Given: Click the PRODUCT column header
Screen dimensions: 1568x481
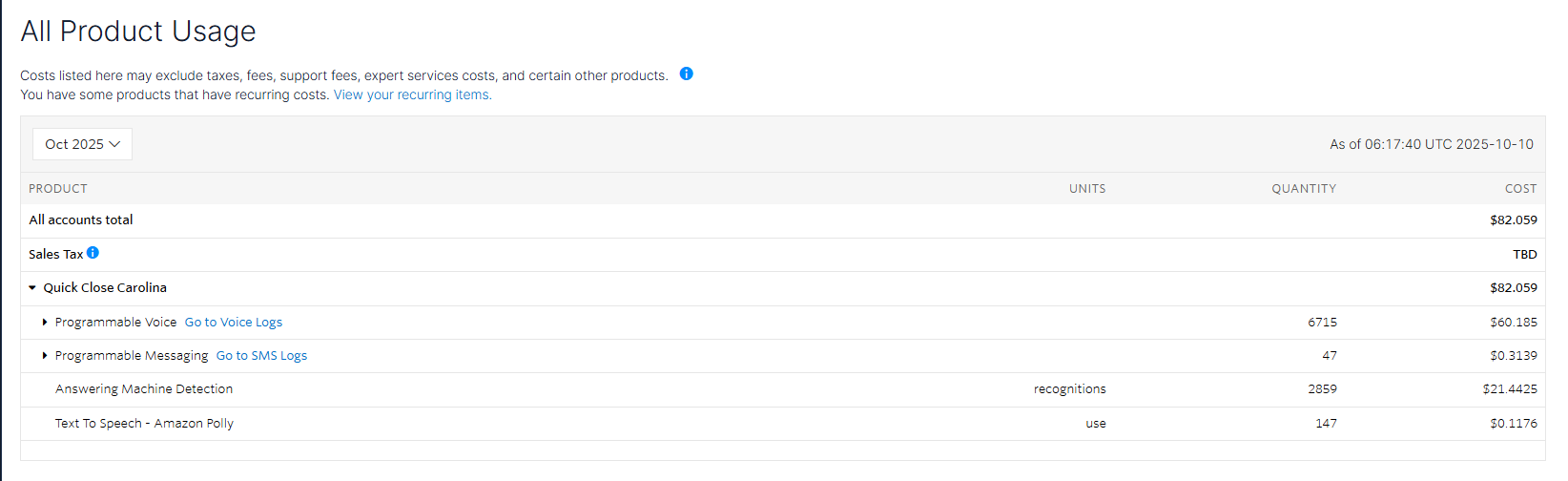Looking at the screenshot, I should click(58, 189).
